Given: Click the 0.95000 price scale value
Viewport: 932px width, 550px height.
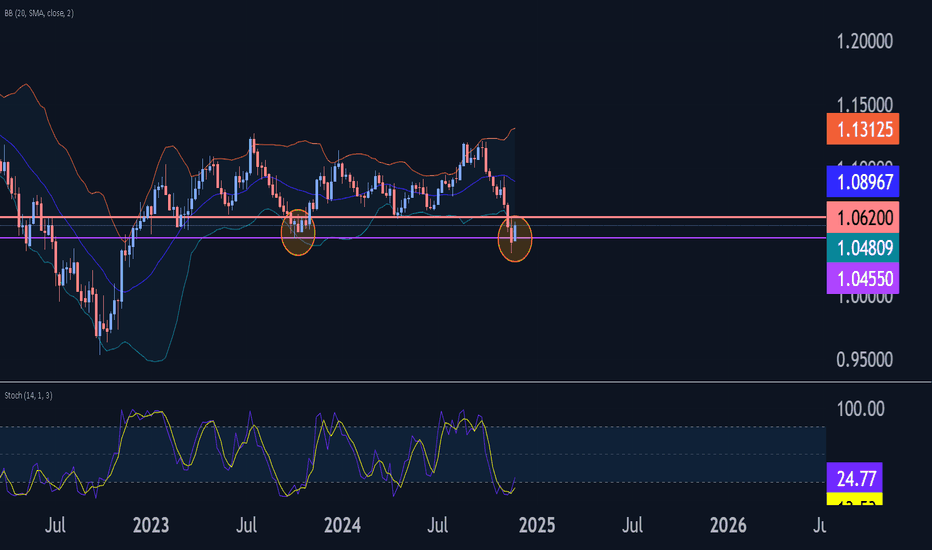Looking at the screenshot, I should pos(864,360).
